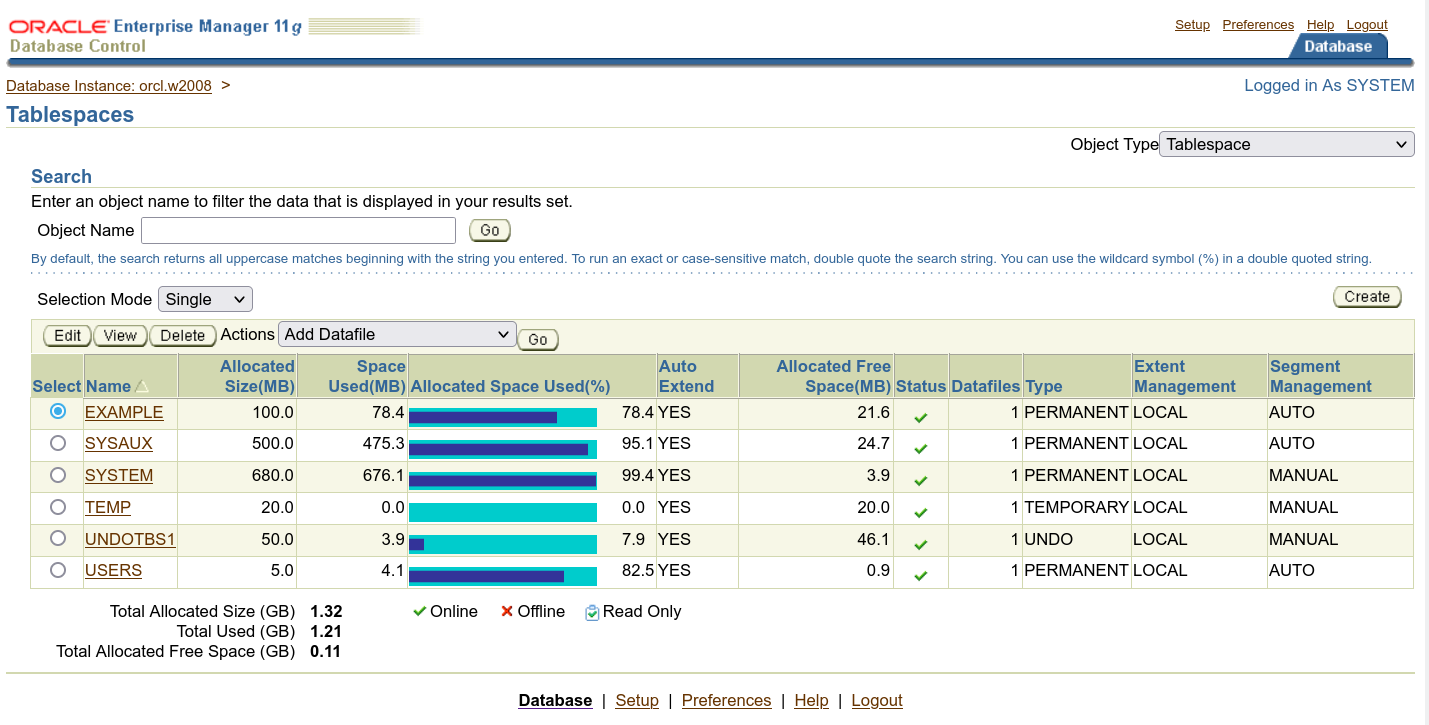Select the EXAMPLE tablespace radio button
This screenshot has height=725, width=1429.
coord(58,411)
